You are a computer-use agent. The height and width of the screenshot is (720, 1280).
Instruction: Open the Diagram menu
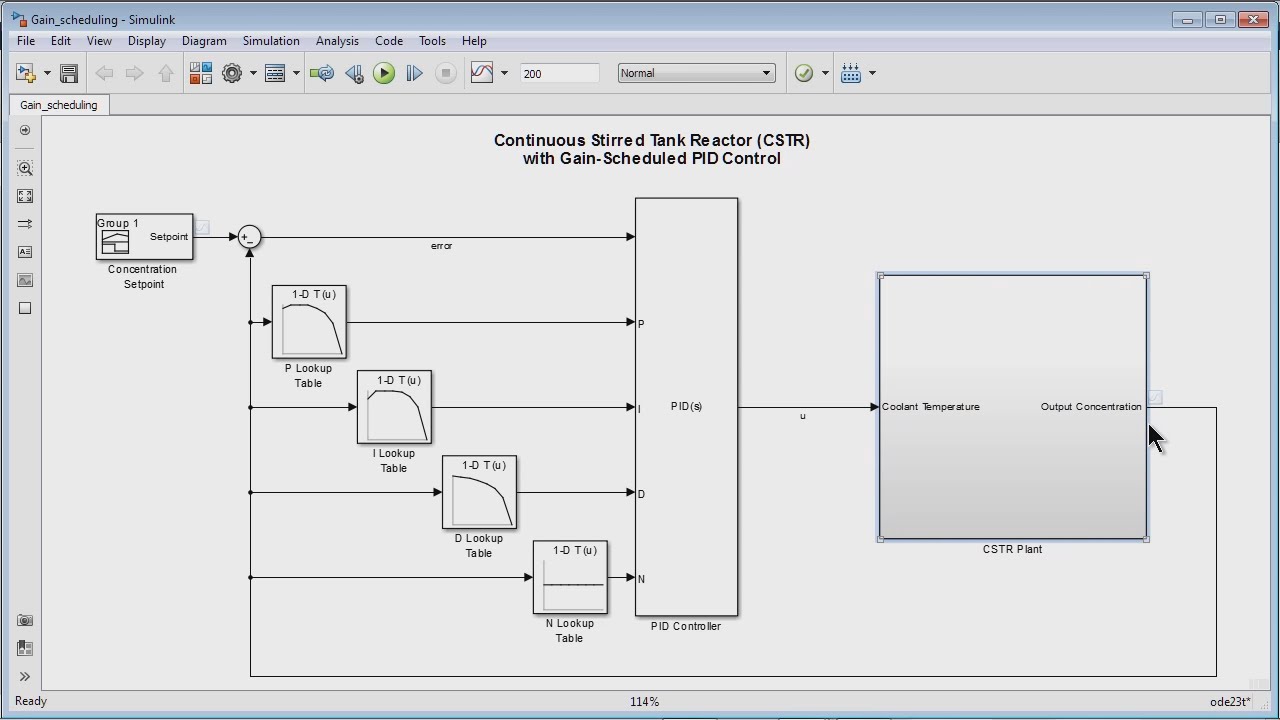click(204, 41)
